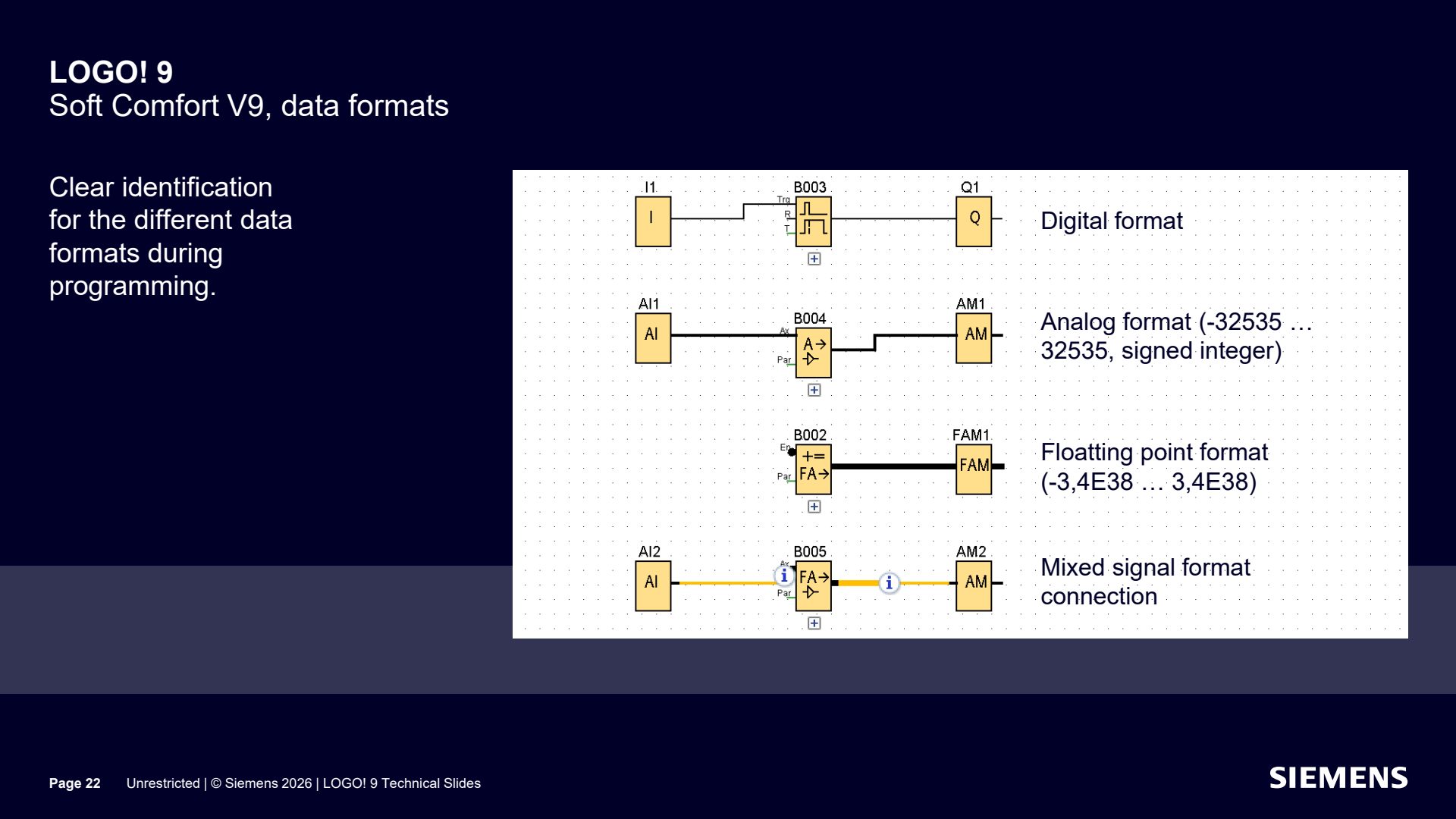
Task: Select the Q1 digital output block
Action: coord(974,221)
